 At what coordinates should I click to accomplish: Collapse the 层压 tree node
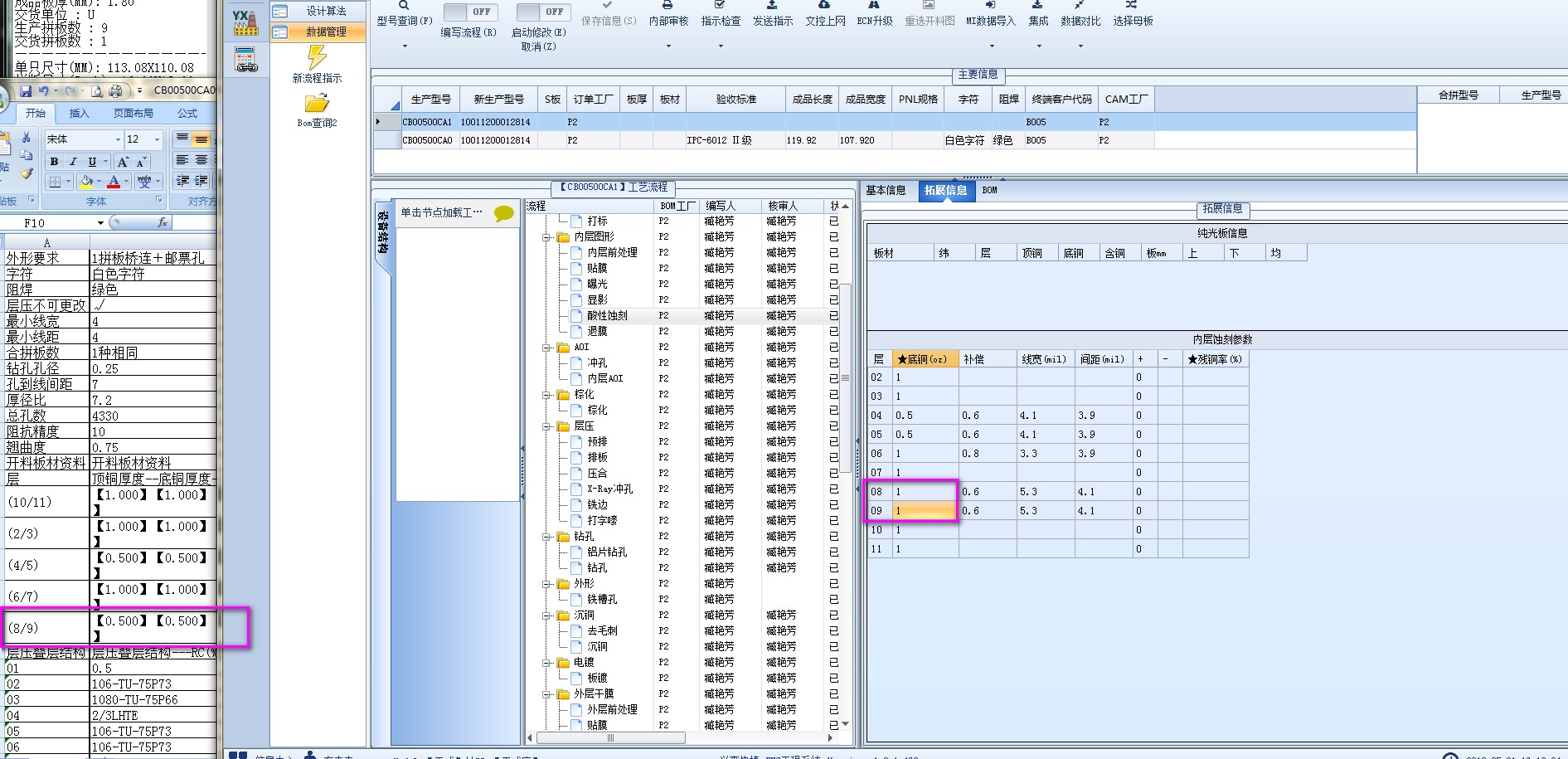[547, 426]
